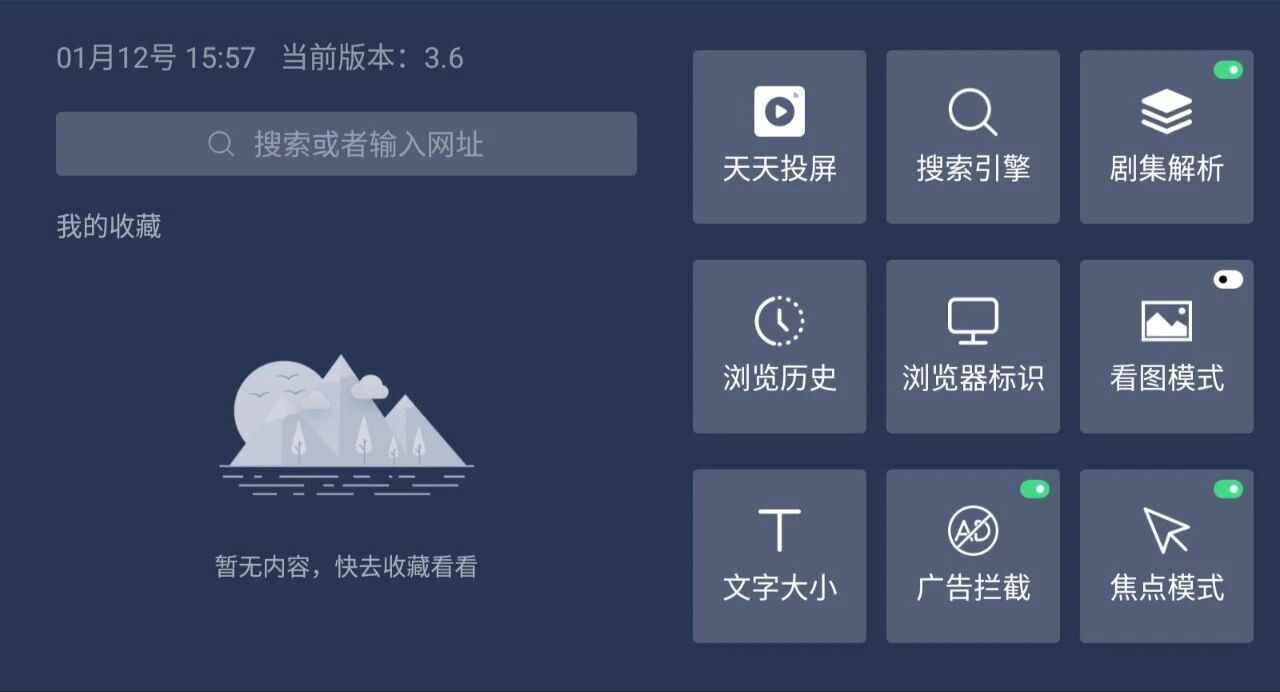The image size is (1280, 692).
Task: Click the 浏览历史 tile label
Action: click(779, 378)
